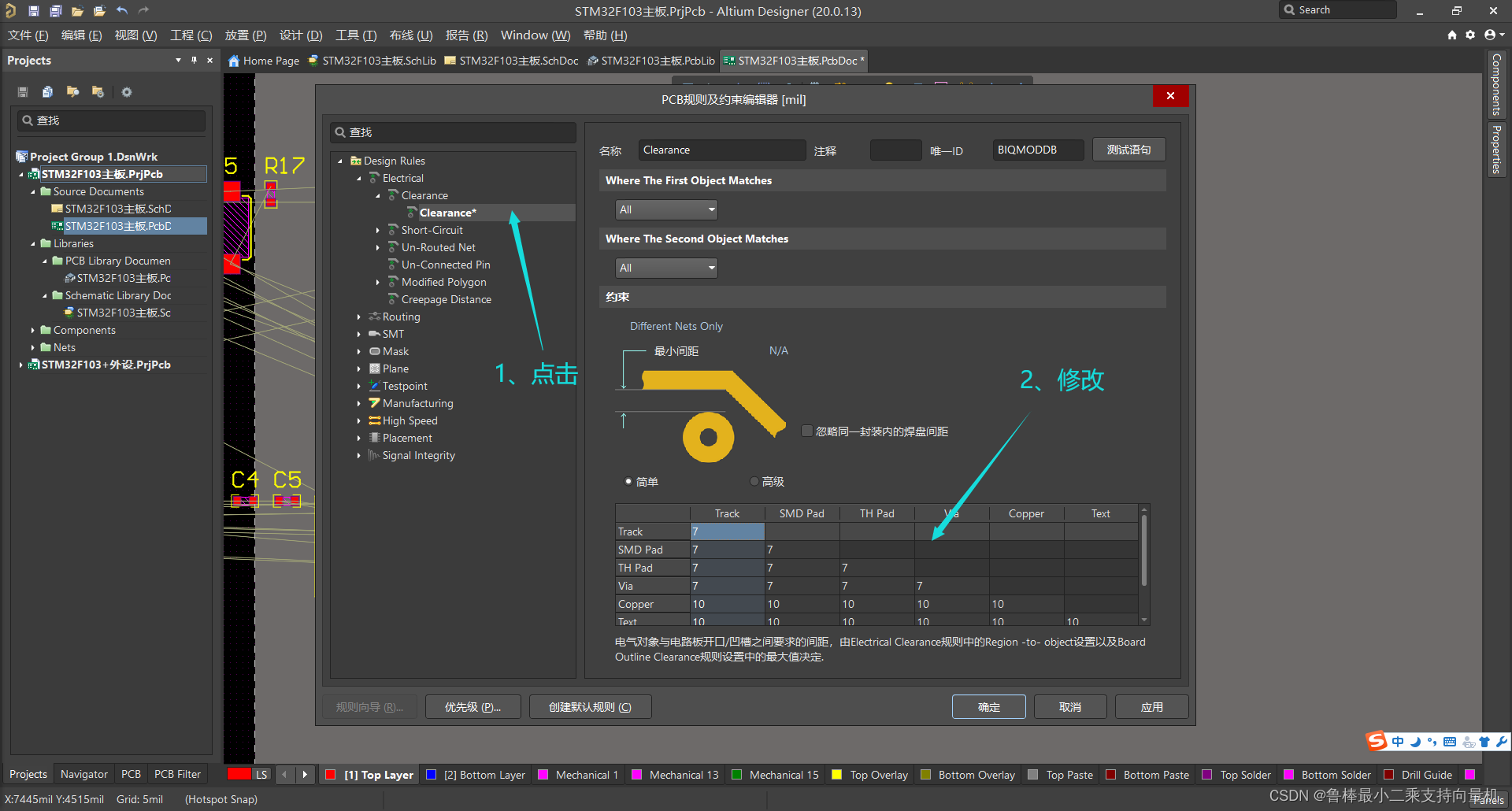Viewport: 1512px width, 811px height.
Task: Click the 优先级 (P) priorities button
Action: (x=473, y=707)
